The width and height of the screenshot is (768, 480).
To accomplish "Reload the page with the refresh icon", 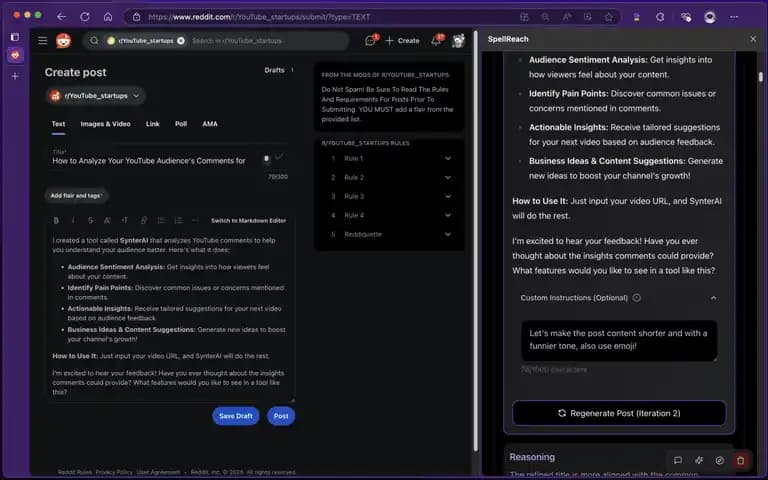I will pyautogui.click(x=85, y=17).
